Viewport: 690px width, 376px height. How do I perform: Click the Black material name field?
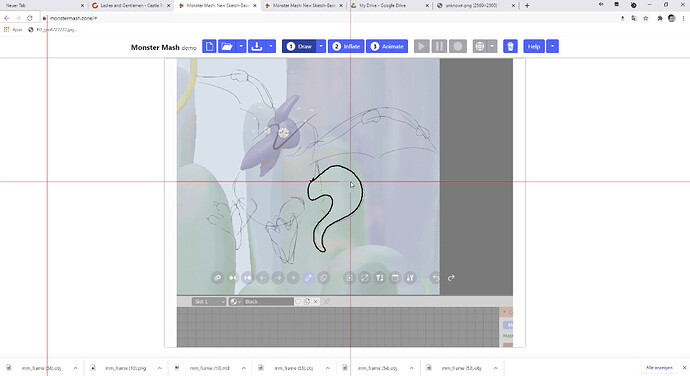point(268,302)
